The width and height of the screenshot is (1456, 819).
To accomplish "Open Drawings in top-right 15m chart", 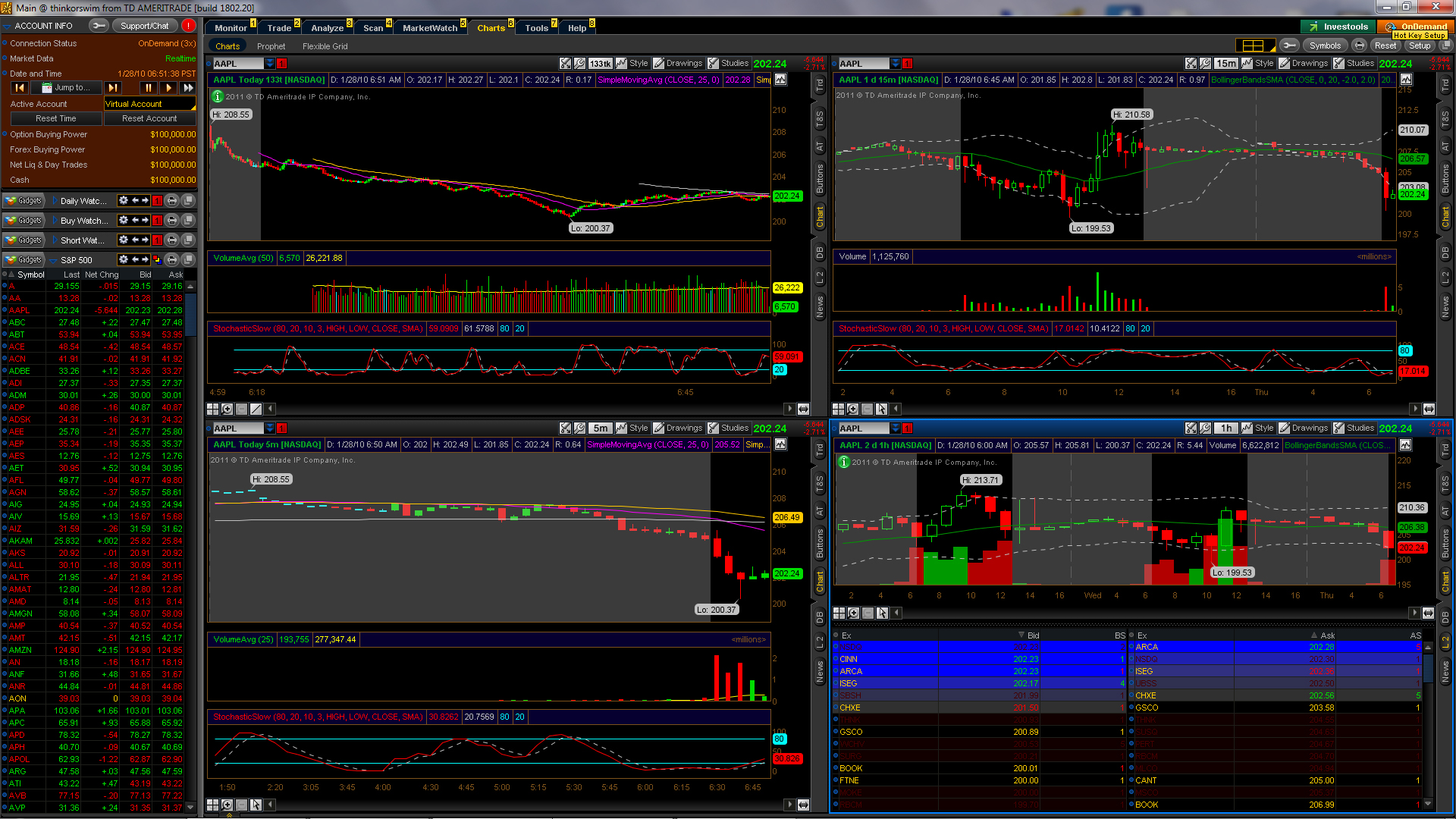I will click(1304, 64).
